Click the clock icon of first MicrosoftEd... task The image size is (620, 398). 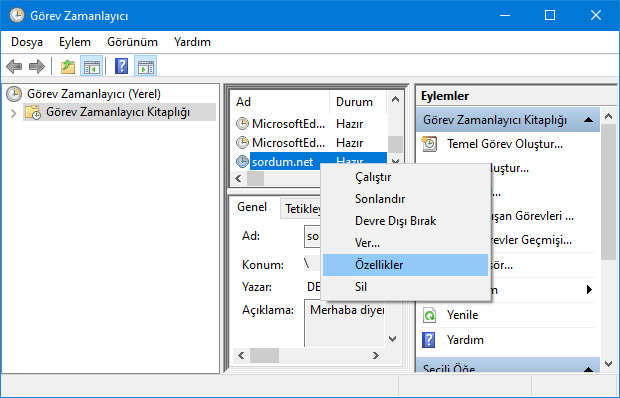click(242, 124)
